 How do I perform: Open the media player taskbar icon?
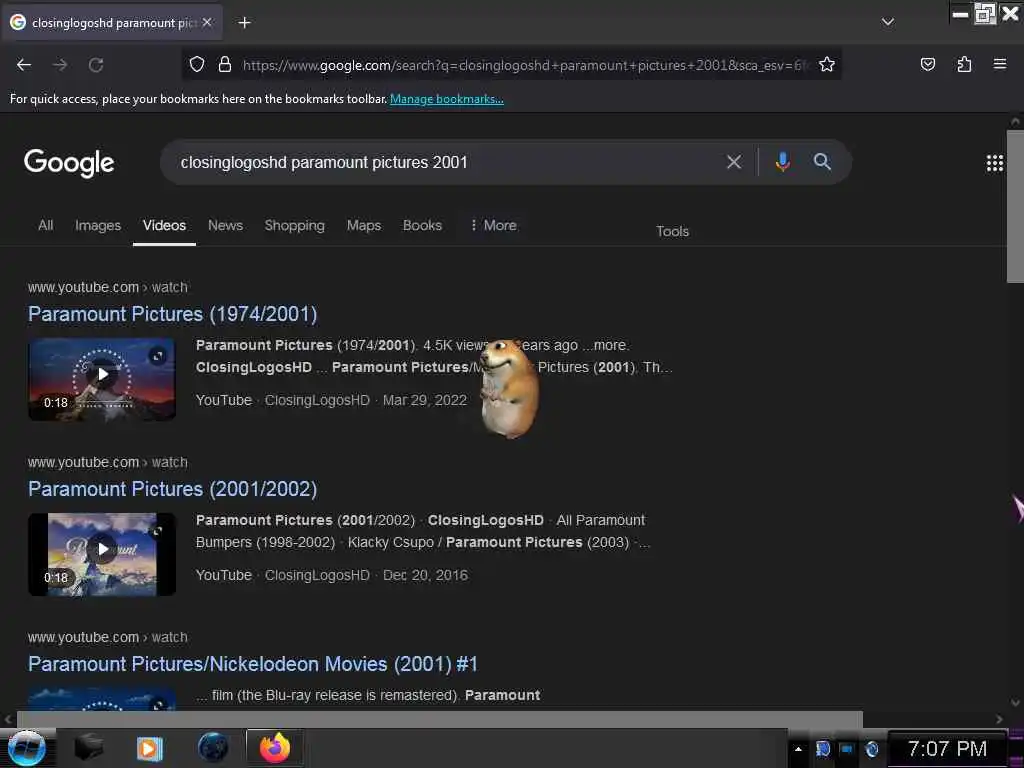[150, 748]
